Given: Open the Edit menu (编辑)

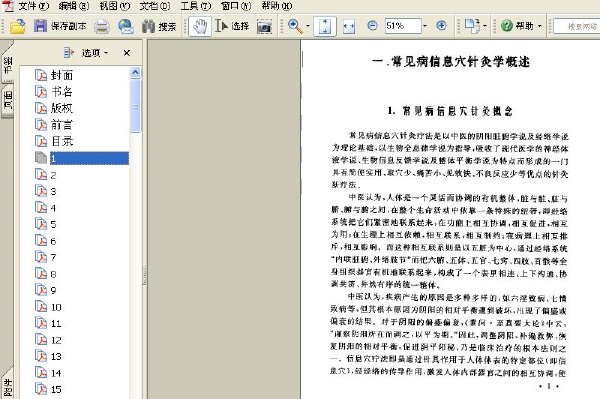Looking at the screenshot, I should [74, 6].
